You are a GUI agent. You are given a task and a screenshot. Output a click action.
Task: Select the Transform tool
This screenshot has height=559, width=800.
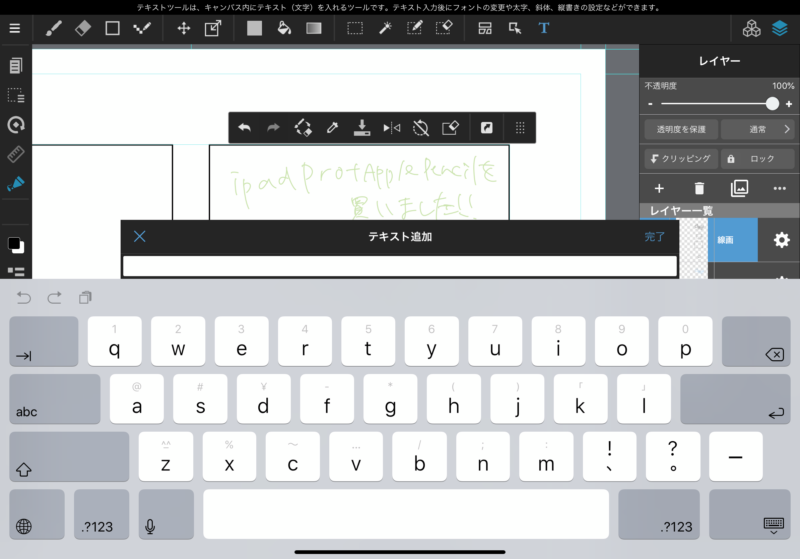click(213, 29)
